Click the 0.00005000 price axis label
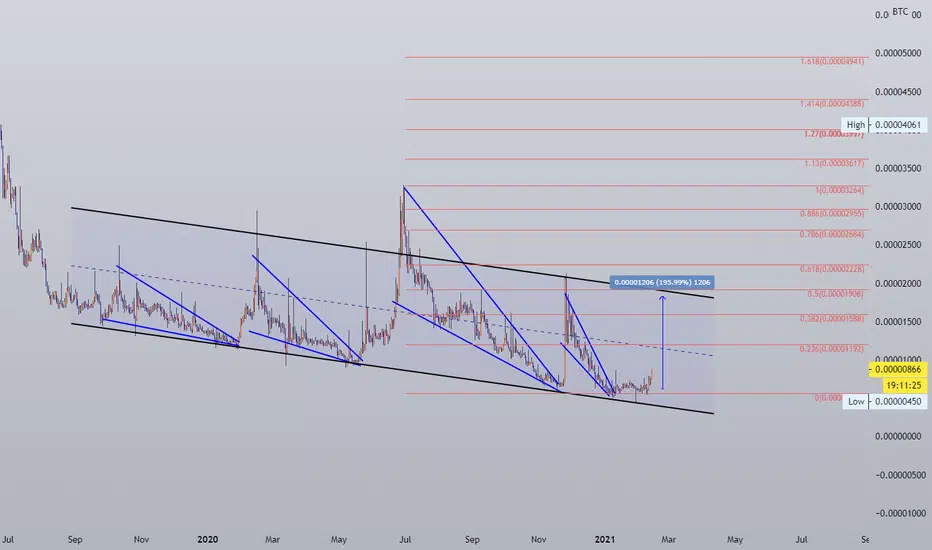The image size is (932, 550). tap(898, 54)
